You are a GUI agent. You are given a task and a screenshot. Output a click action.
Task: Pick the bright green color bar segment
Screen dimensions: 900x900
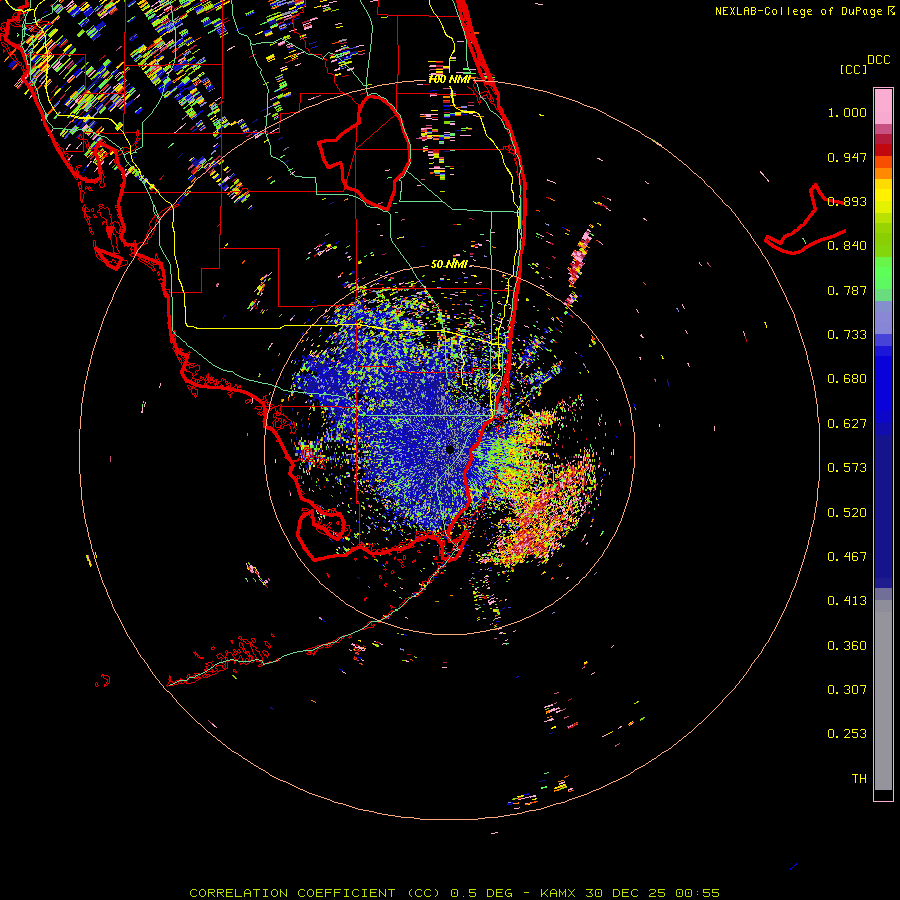tap(883, 273)
